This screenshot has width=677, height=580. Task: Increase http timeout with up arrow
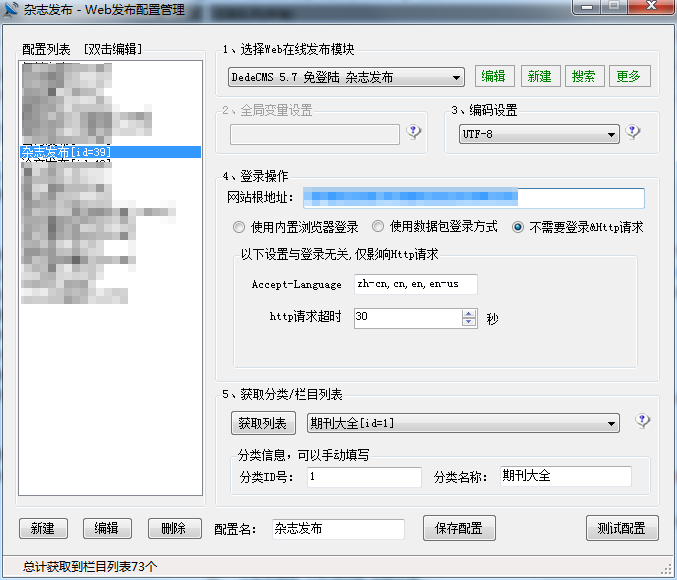[469, 314]
